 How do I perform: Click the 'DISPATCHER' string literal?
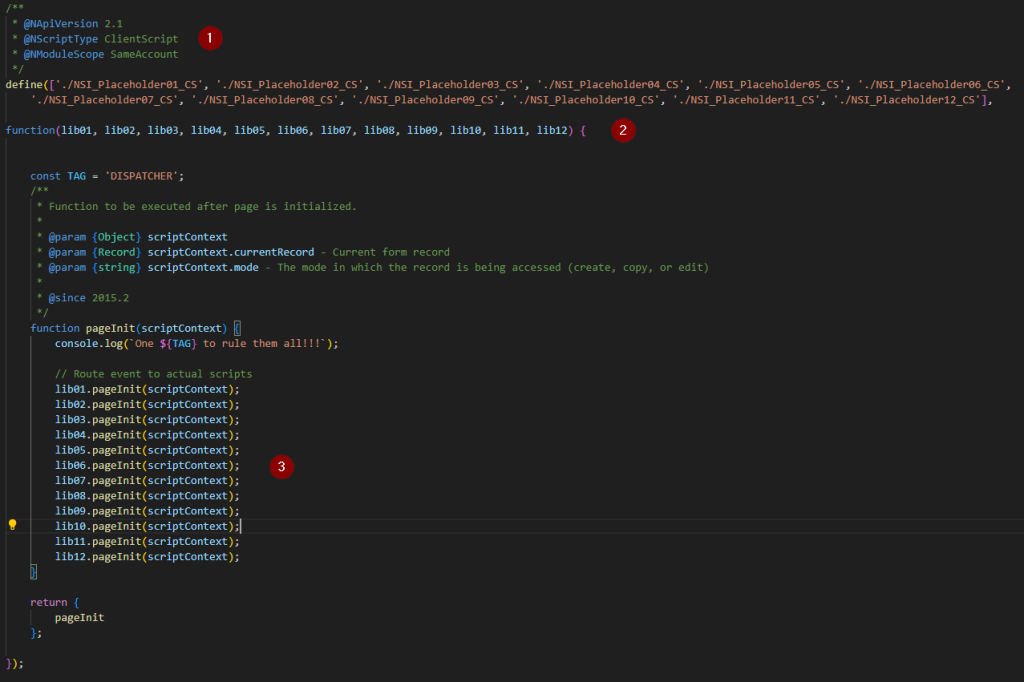pyautogui.click(x=141, y=176)
